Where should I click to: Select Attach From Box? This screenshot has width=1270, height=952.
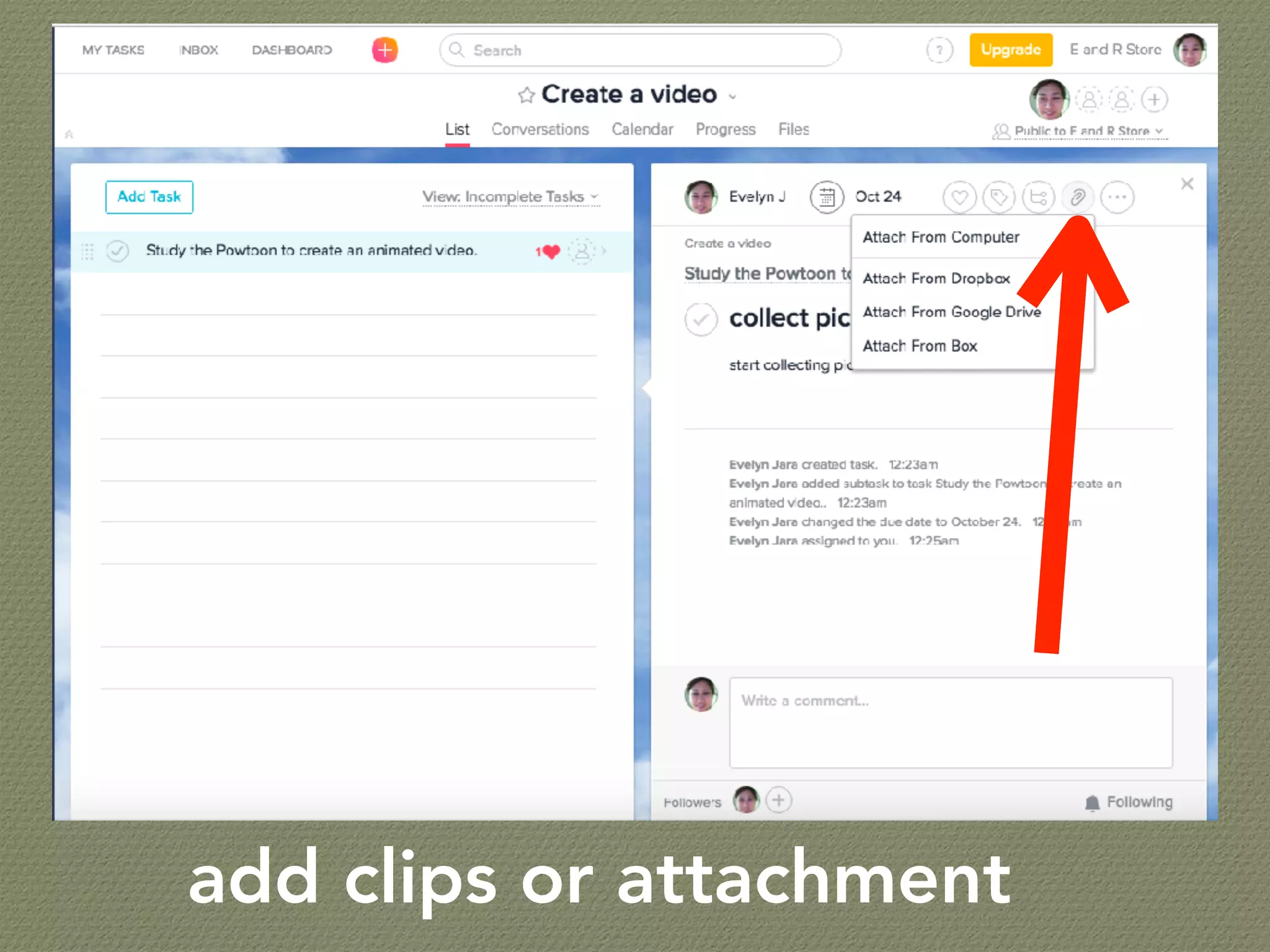920,346
